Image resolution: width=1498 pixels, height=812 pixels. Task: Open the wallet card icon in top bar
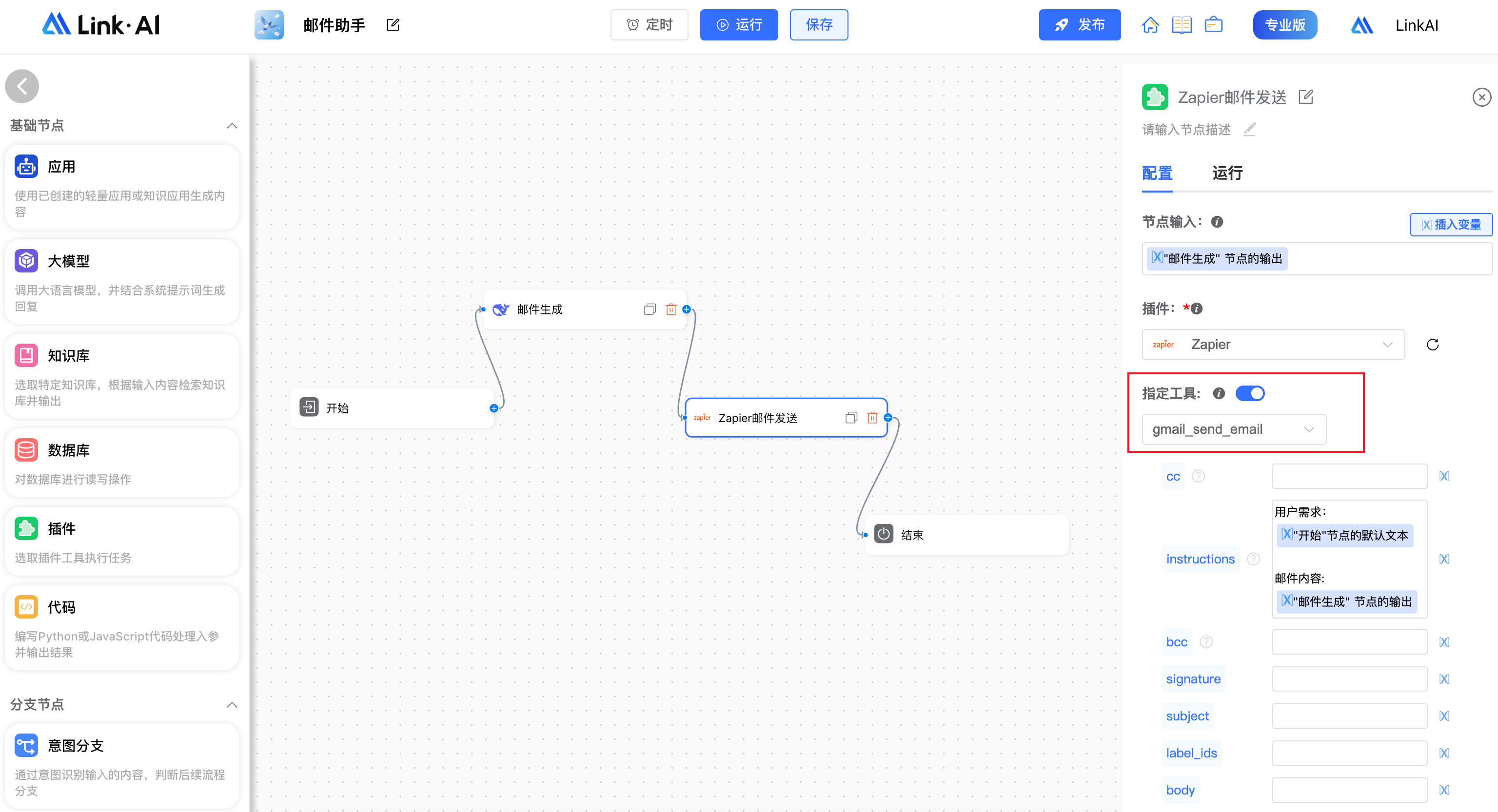pyautogui.click(x=1213, y=25)
